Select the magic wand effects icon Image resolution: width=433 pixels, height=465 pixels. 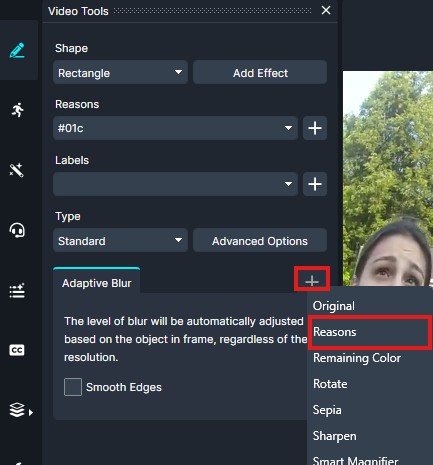[x=17, y=170]
